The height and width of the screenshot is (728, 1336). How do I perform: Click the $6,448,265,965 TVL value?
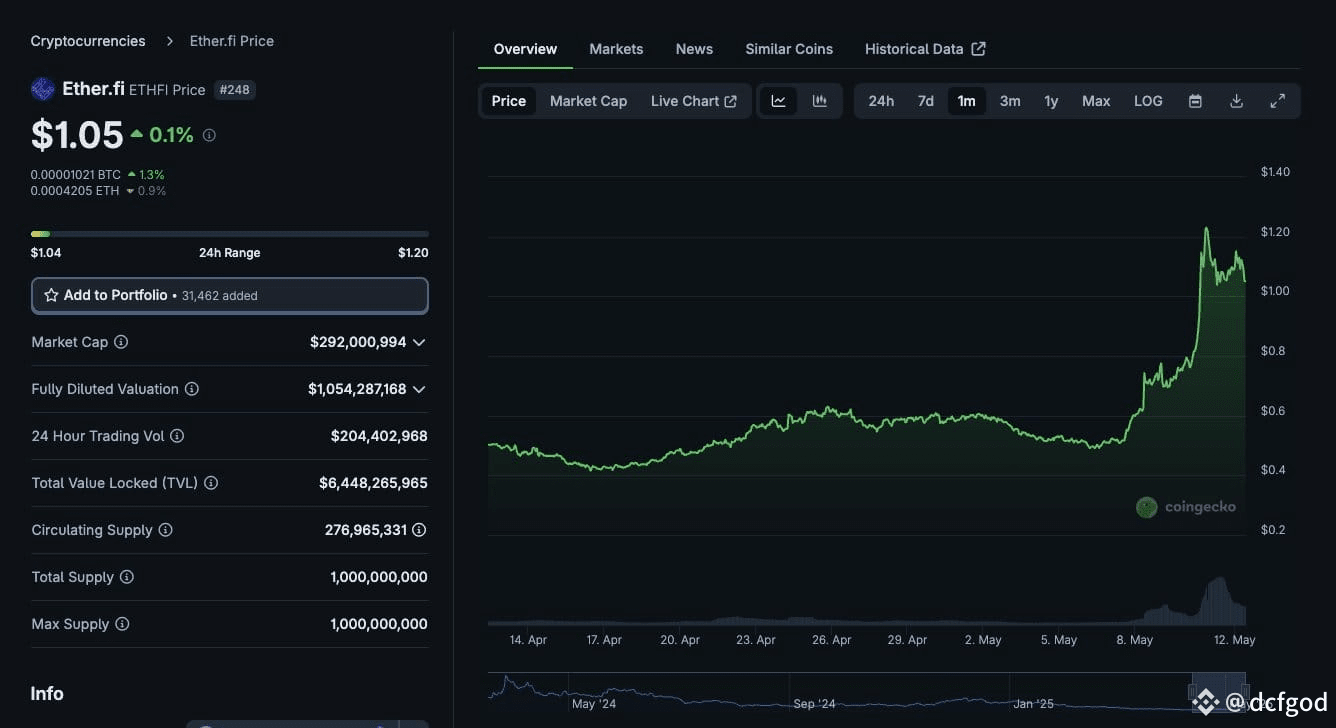pos(373,483)
